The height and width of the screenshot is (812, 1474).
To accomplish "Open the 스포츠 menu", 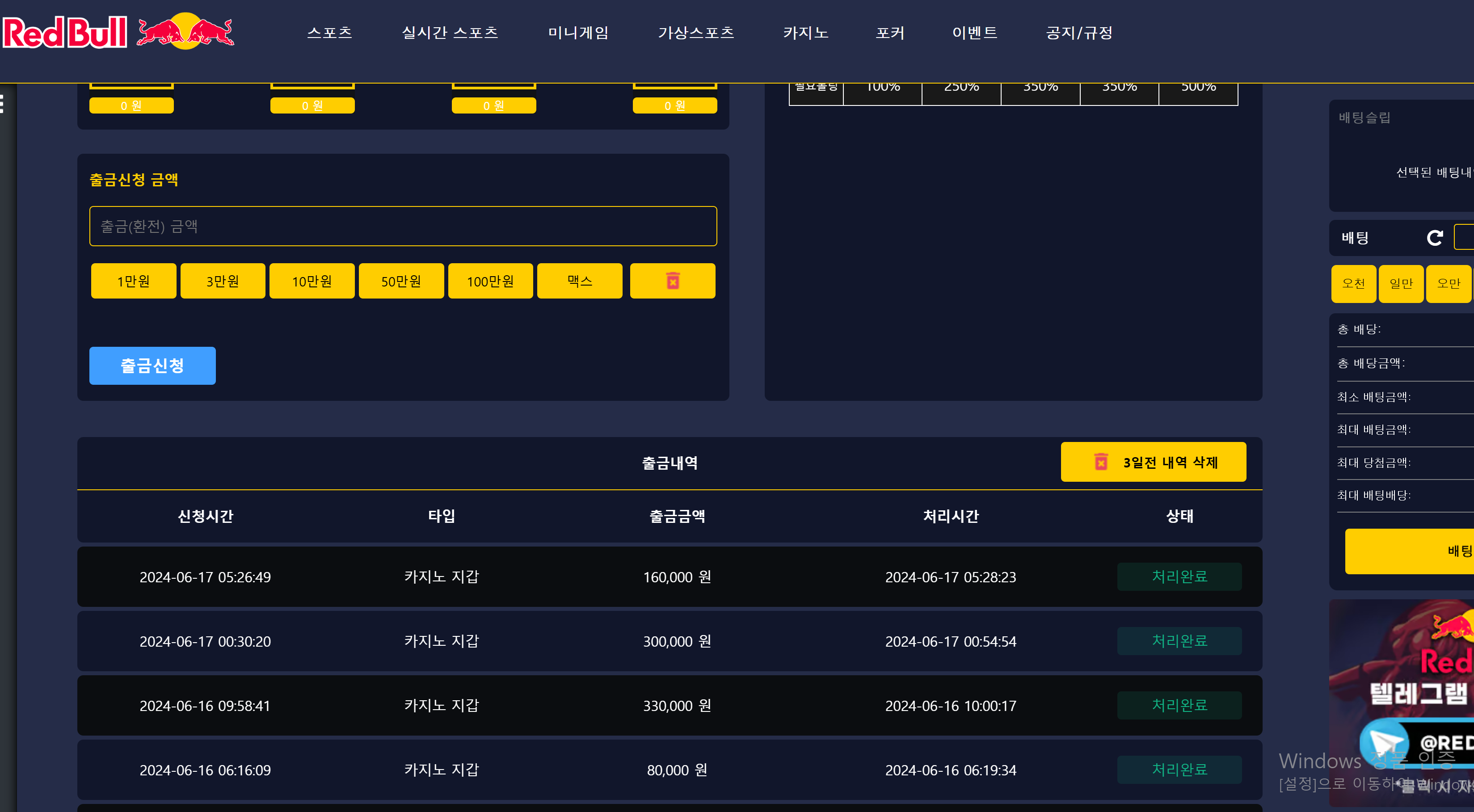I will point(329,33).
